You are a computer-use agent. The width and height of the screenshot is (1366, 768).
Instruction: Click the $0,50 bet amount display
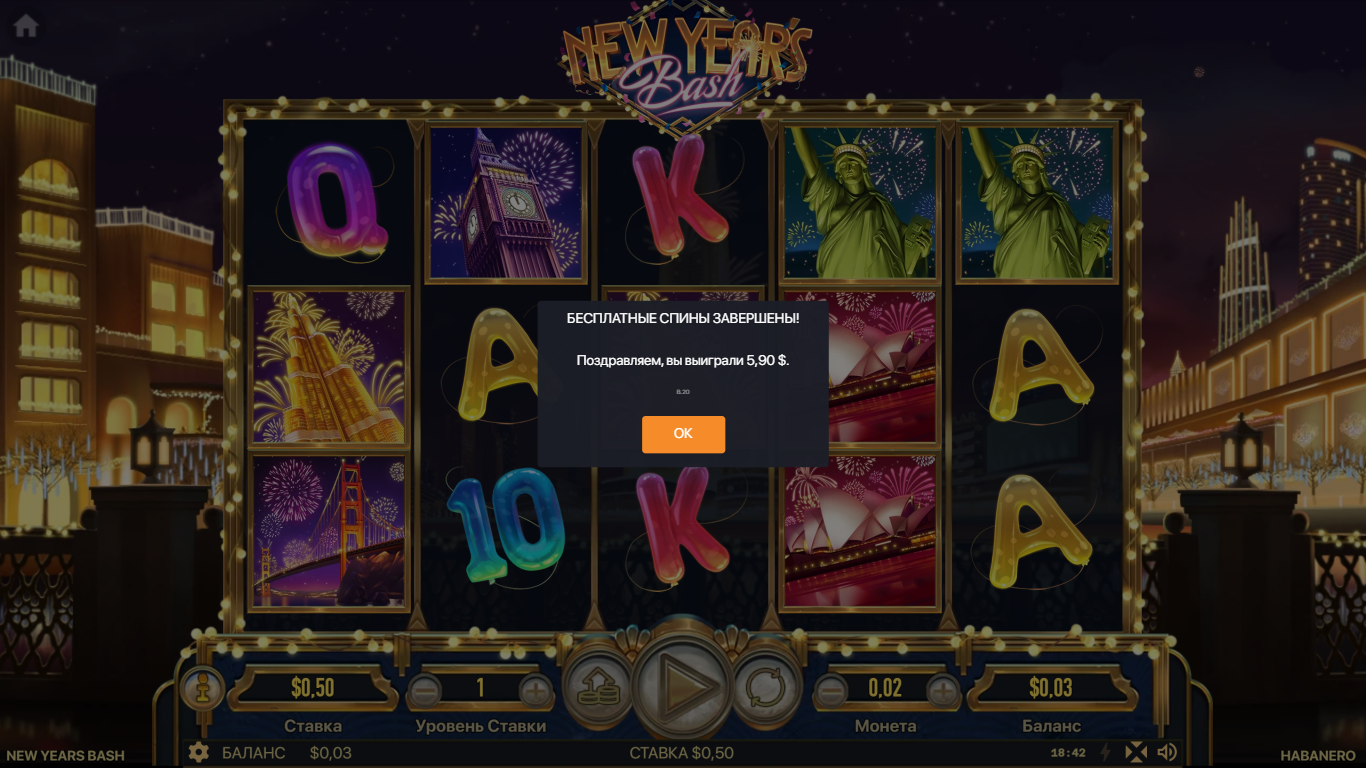tap(313, 688)
